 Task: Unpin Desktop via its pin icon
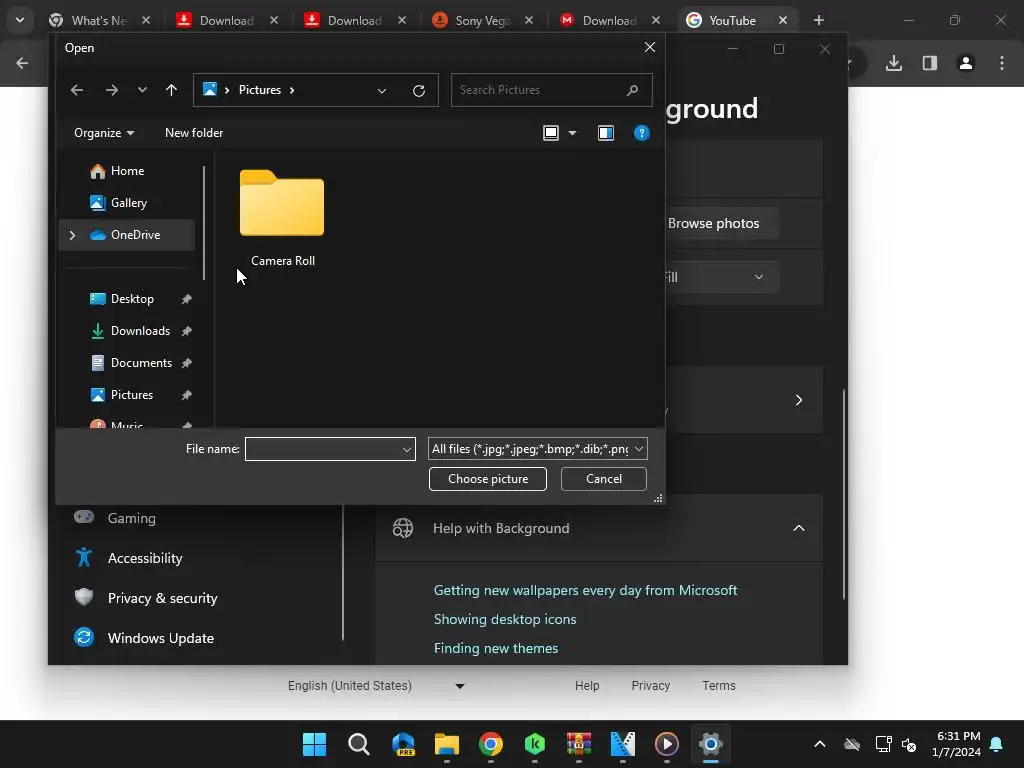pos(187,298)
